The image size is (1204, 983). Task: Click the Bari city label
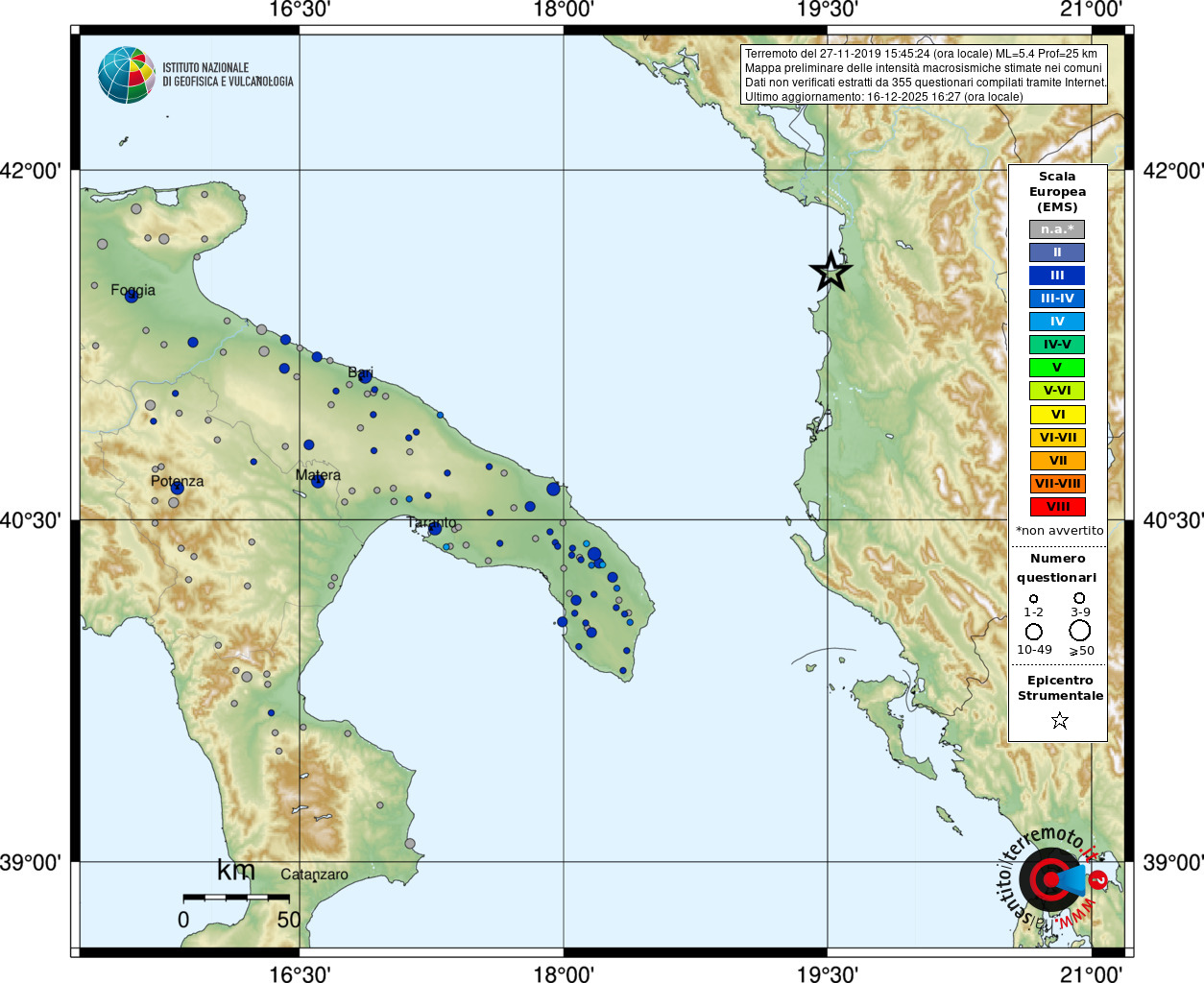pyautogui.click(x=360, y=372)
